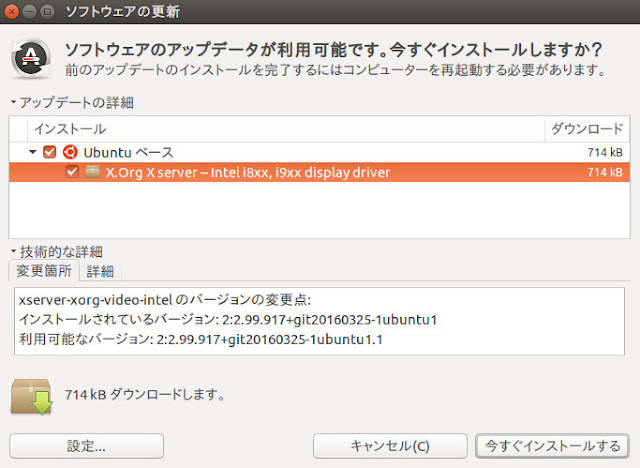Click 今すぐインストールする button
Screen dimensions: 640x468
click(553, 446)
